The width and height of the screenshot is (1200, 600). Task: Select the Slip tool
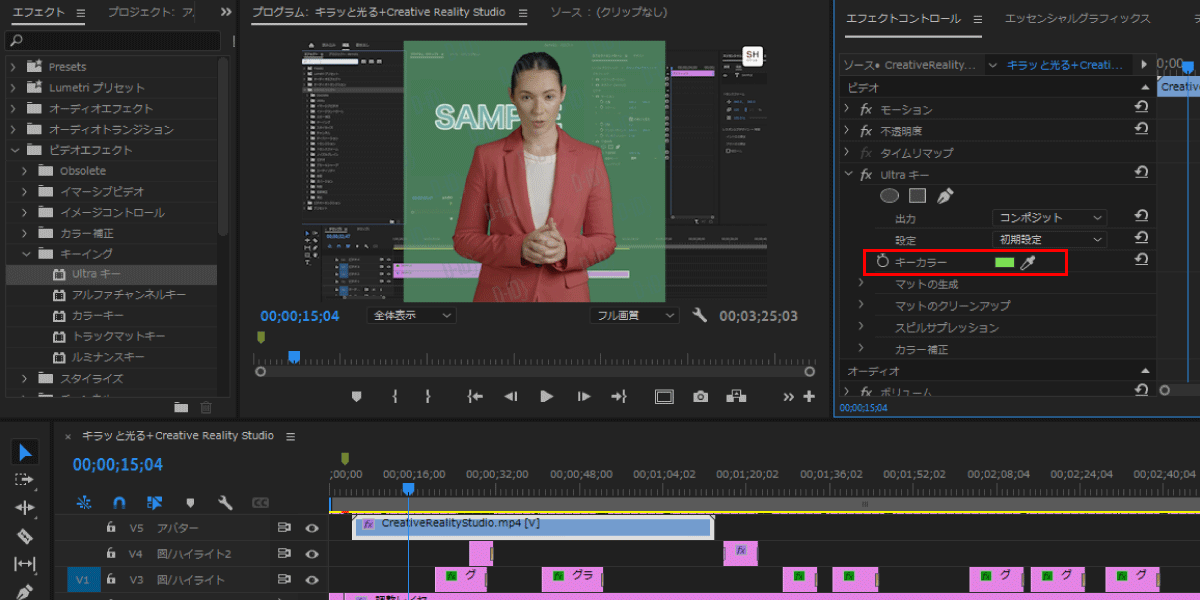pyautogui.click(x=25, y=564)
